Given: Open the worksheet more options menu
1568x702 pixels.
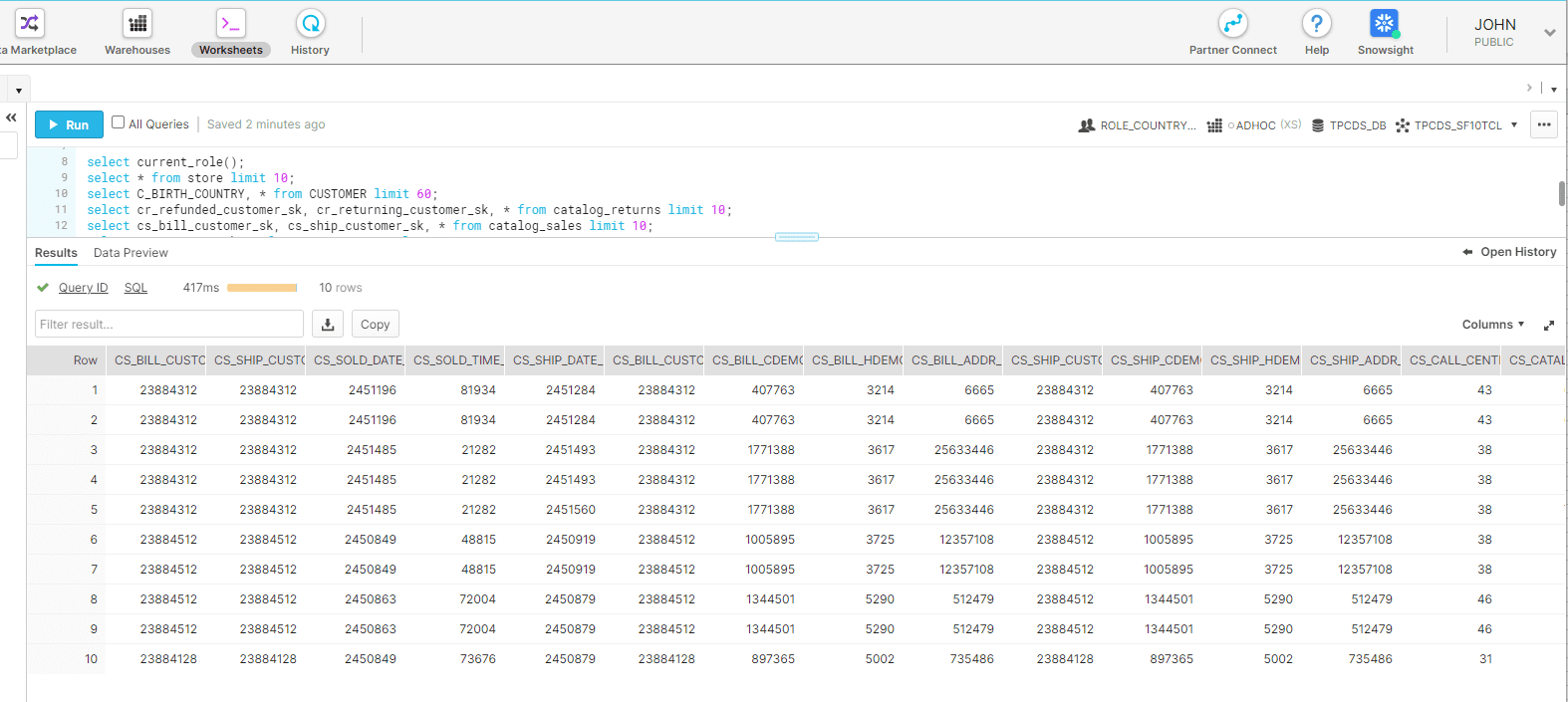Looking at the screenshot, I should [1544, 124].
